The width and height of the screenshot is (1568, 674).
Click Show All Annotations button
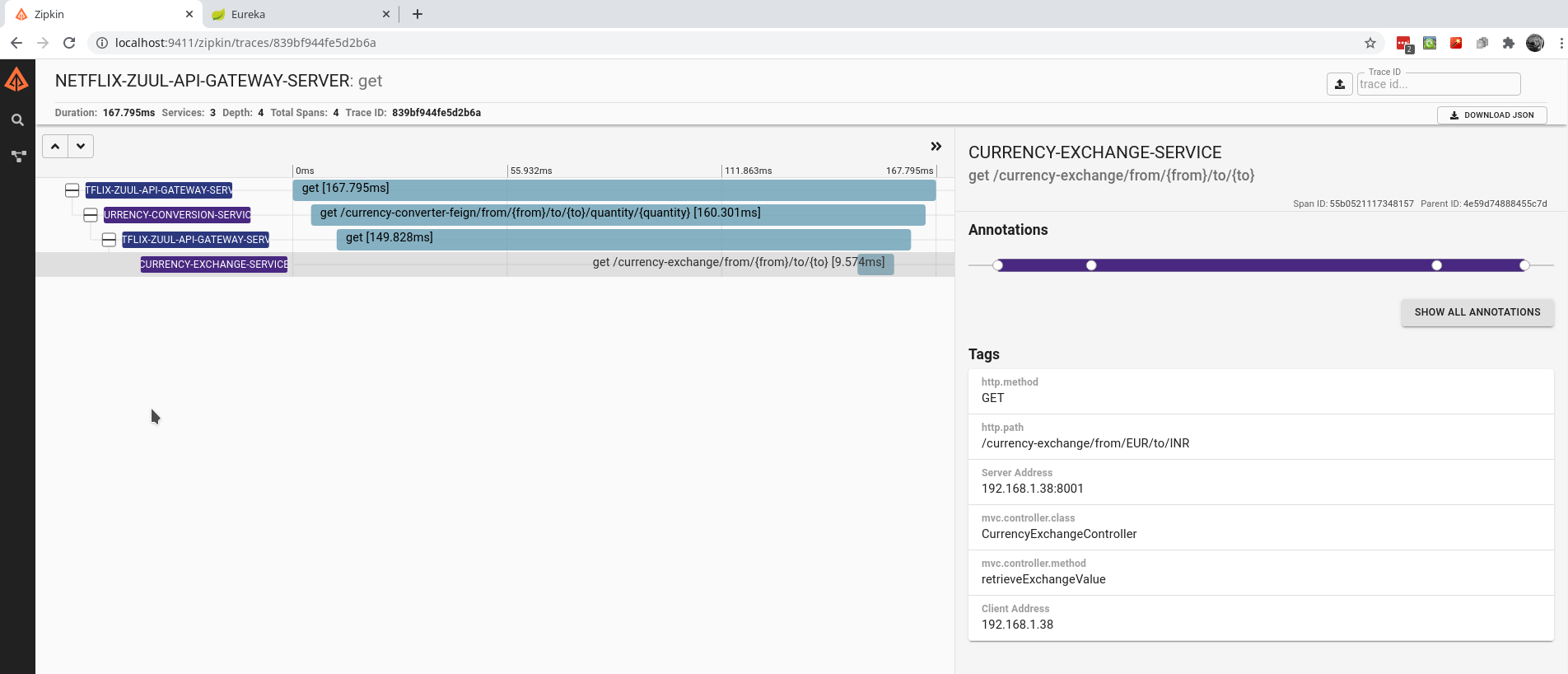[1477, 312]
